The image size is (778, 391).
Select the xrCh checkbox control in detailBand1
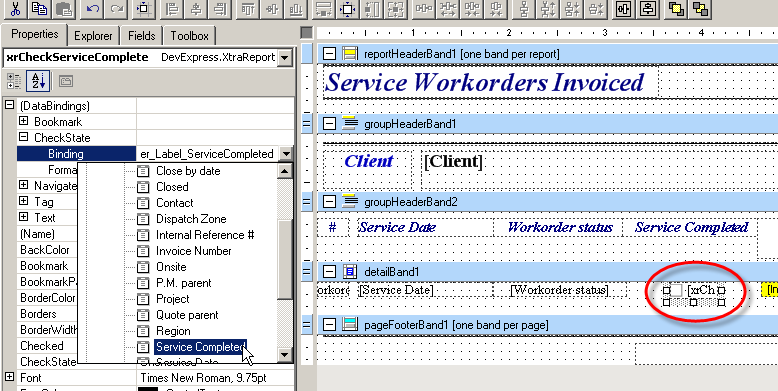coord(694,291)
